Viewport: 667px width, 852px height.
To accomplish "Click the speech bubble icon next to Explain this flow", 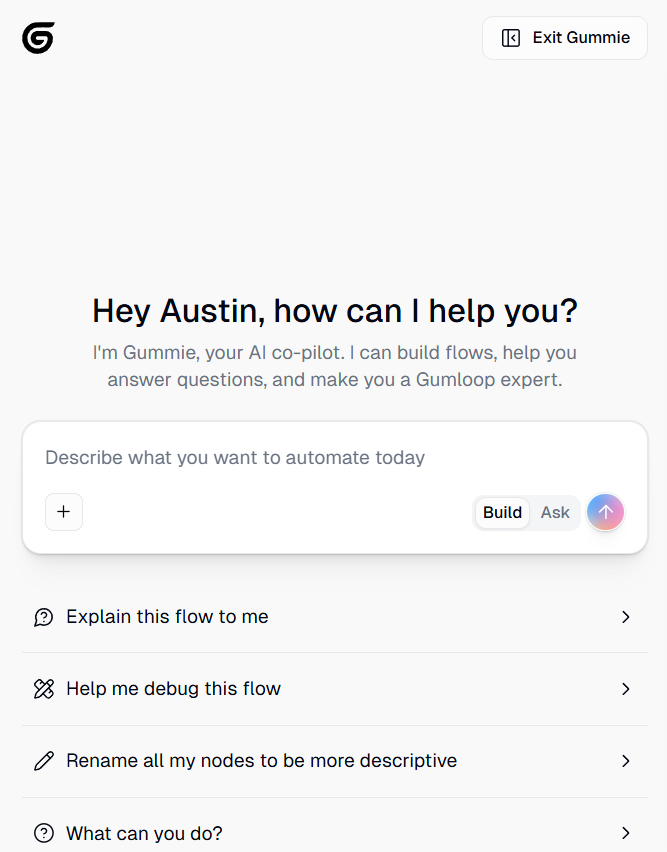I will [x=43, y=617].
